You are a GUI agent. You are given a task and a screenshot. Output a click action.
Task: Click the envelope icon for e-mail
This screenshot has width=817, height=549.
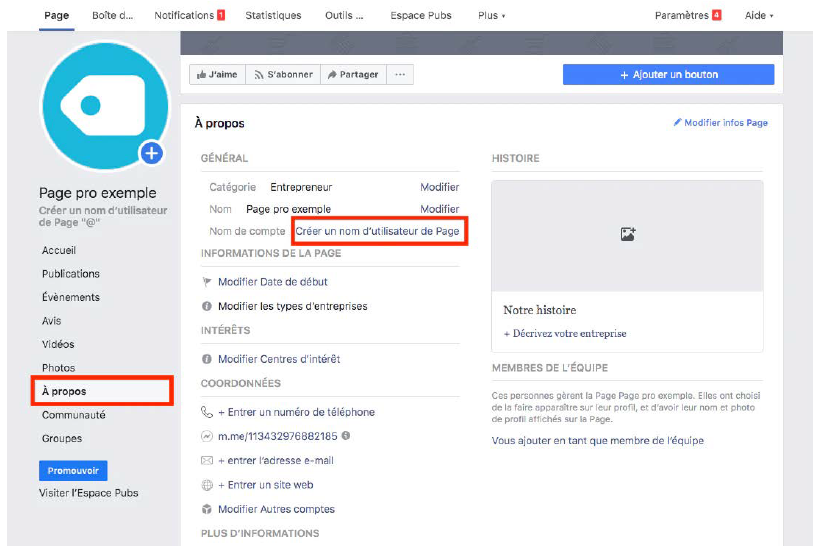pos(207,460)
